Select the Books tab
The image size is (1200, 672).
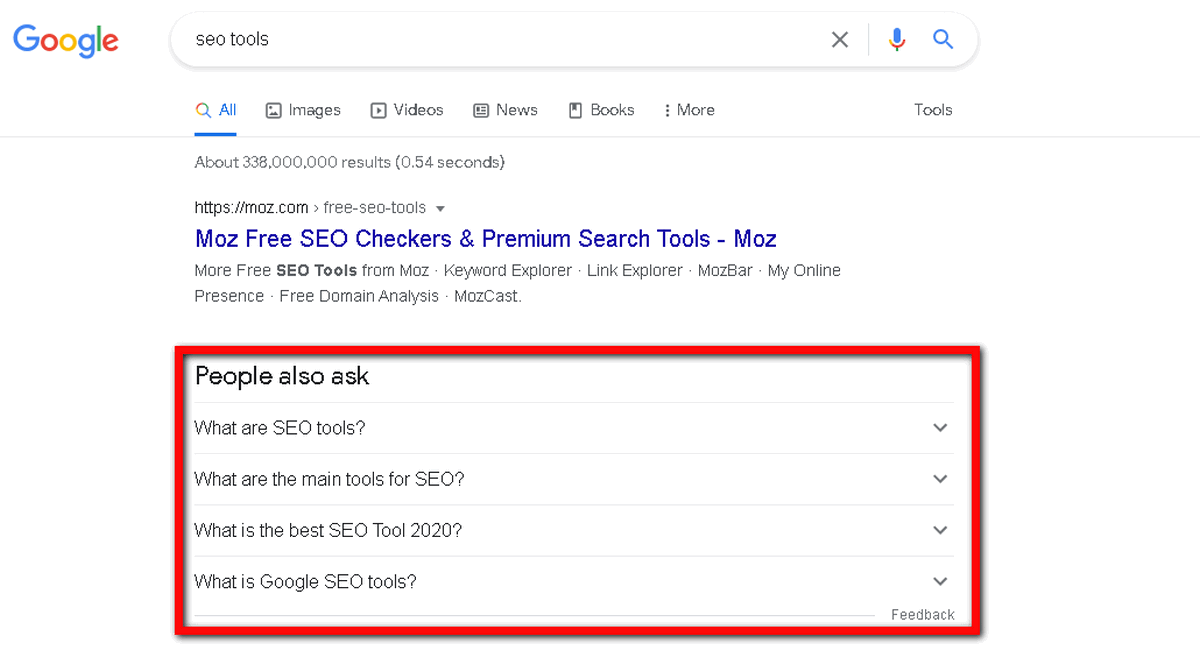tap(601, 110)
